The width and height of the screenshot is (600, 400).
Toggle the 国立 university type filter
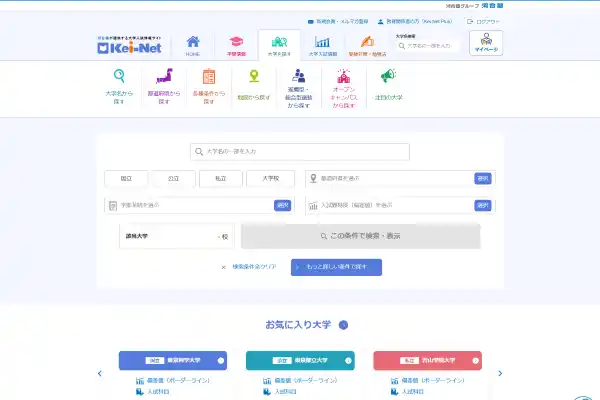tap(126, 178)
